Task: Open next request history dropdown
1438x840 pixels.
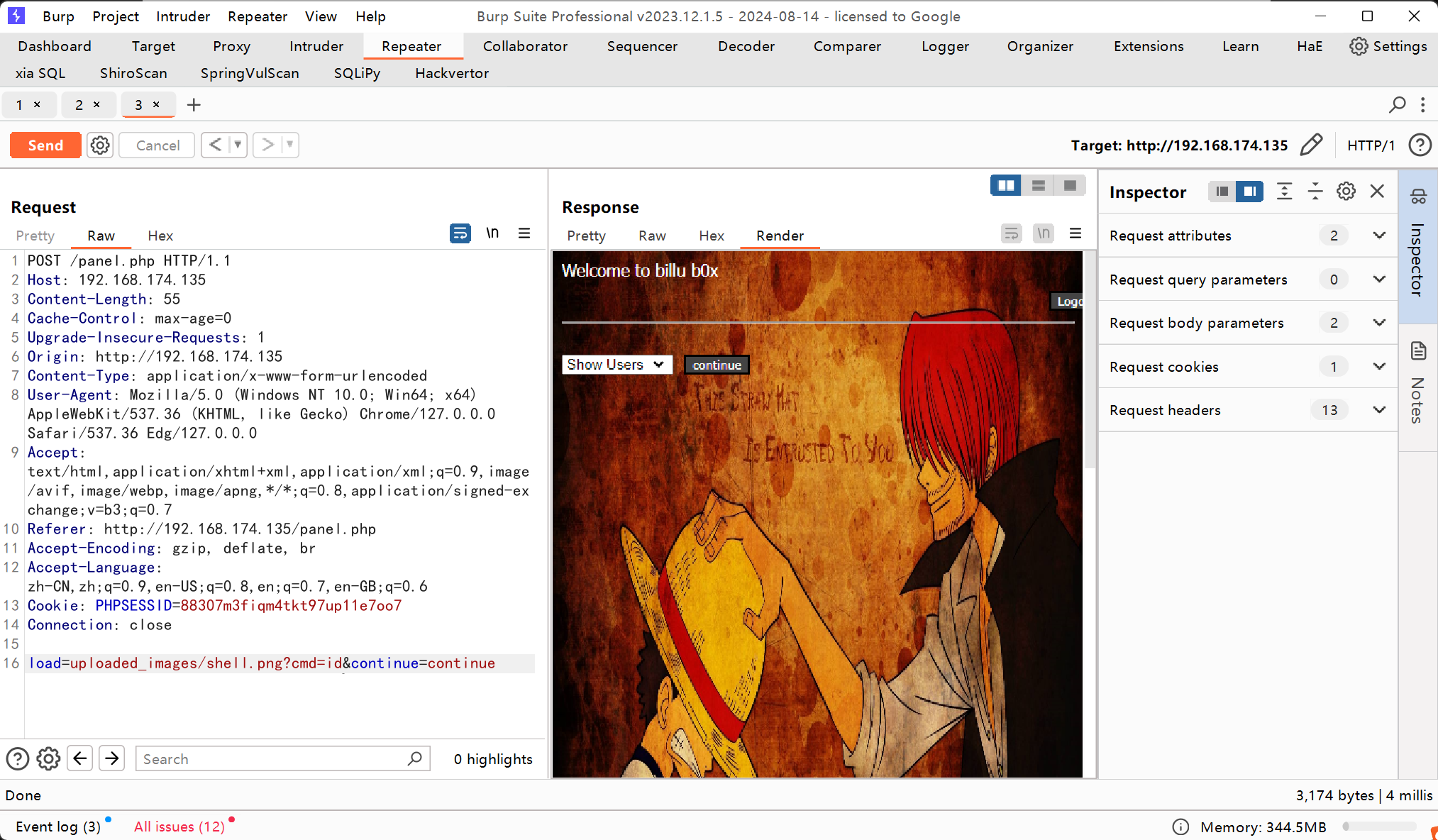Action: pyautogui.click(x=290, y=145)
